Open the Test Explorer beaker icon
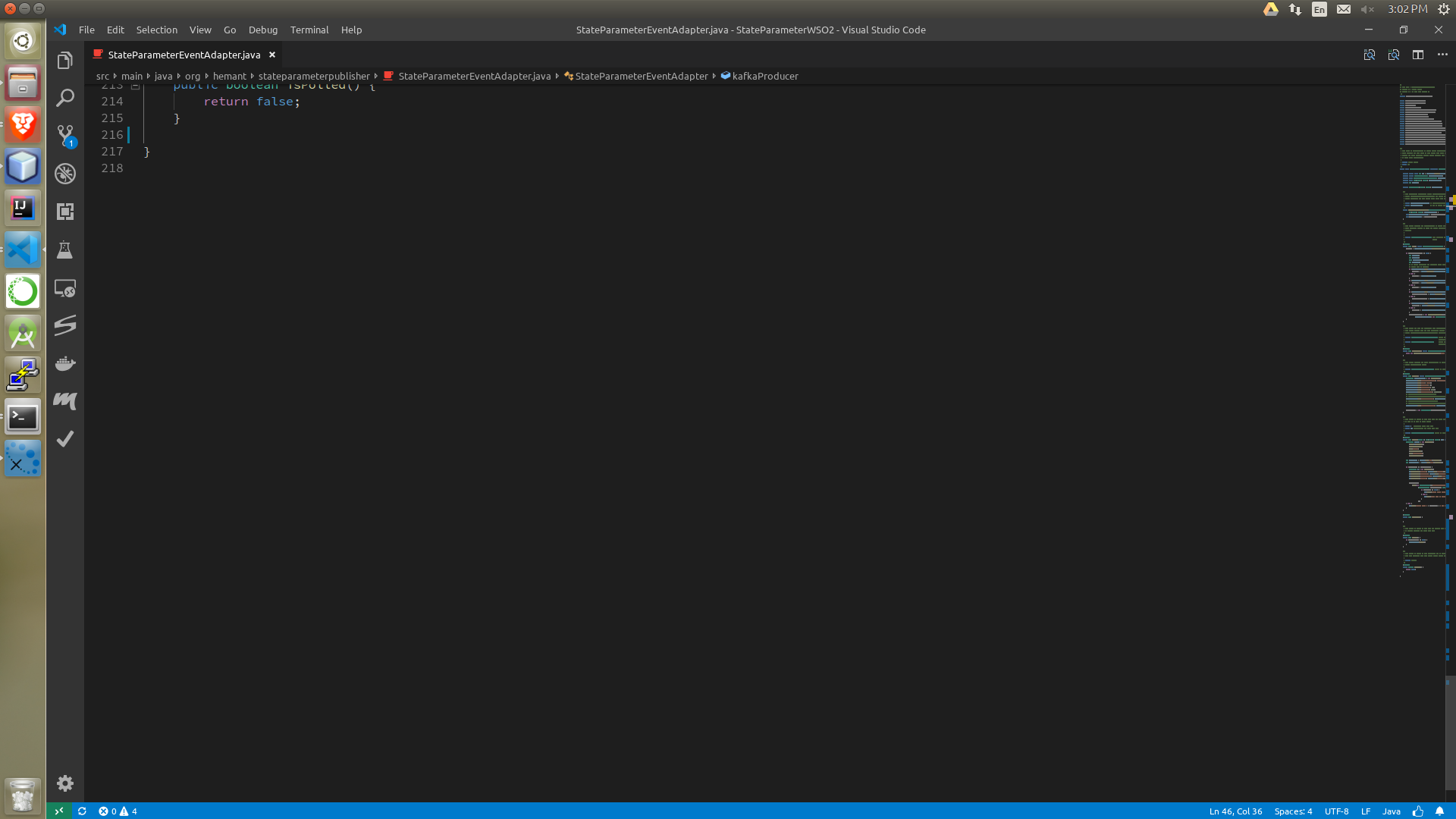The height and width of the screenshot is (819, 1456). point(65,250)
